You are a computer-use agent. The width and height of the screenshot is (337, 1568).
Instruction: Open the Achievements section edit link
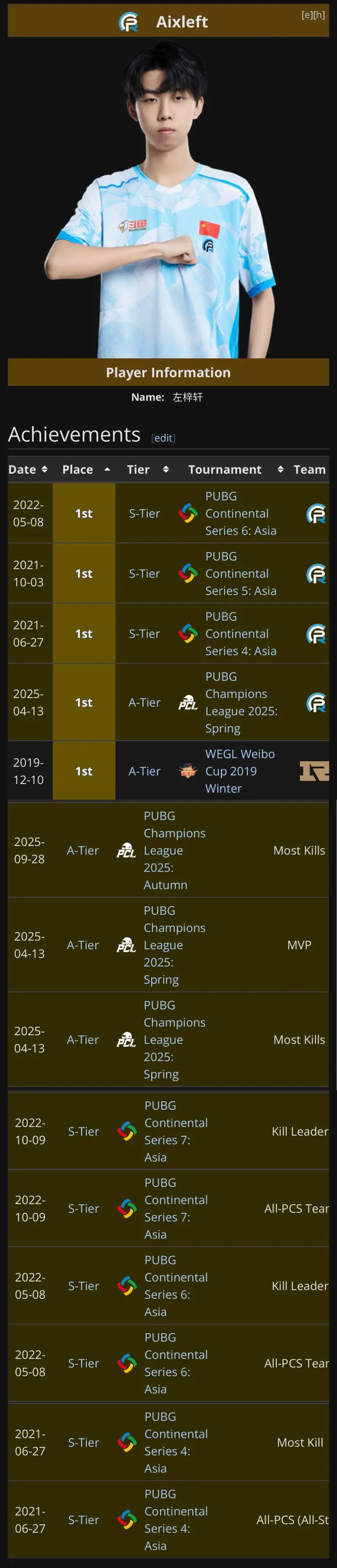coord(163,438)
